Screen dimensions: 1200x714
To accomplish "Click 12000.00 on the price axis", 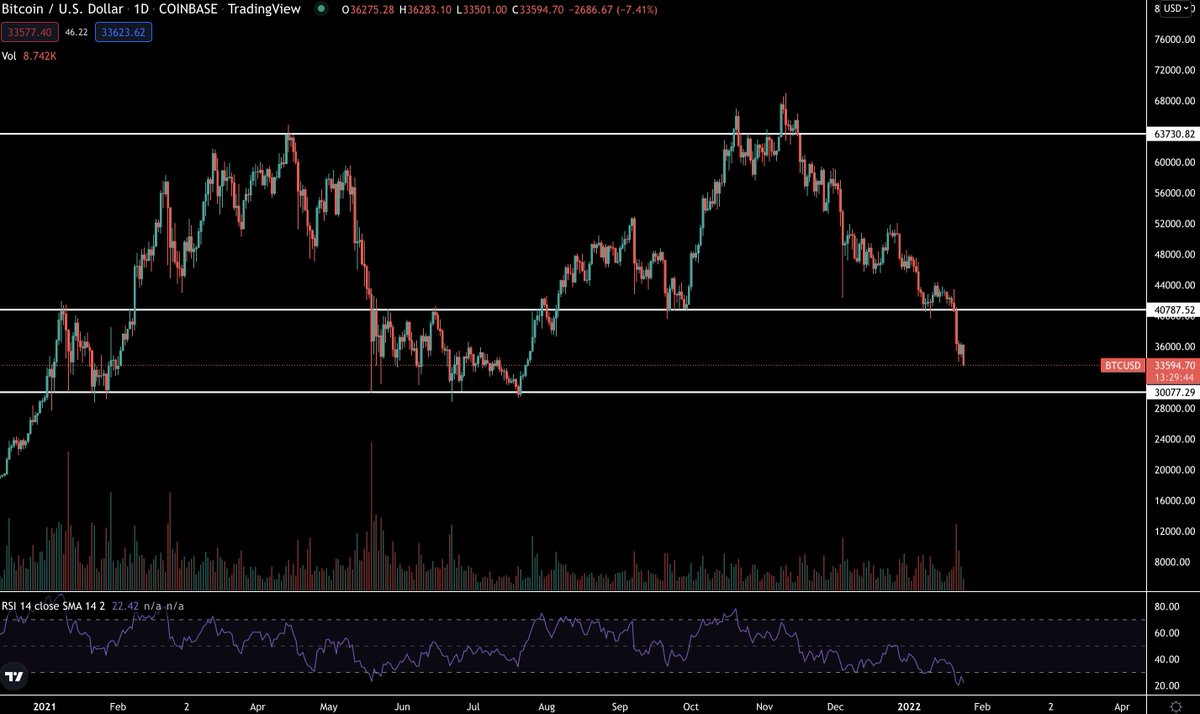I will pos(1173,532).
